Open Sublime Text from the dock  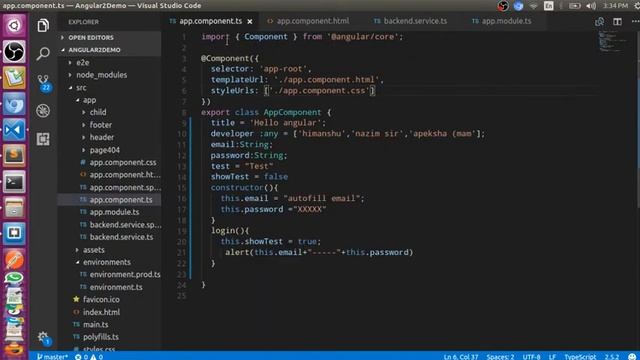pyautogui.click(x=14, y=156)
